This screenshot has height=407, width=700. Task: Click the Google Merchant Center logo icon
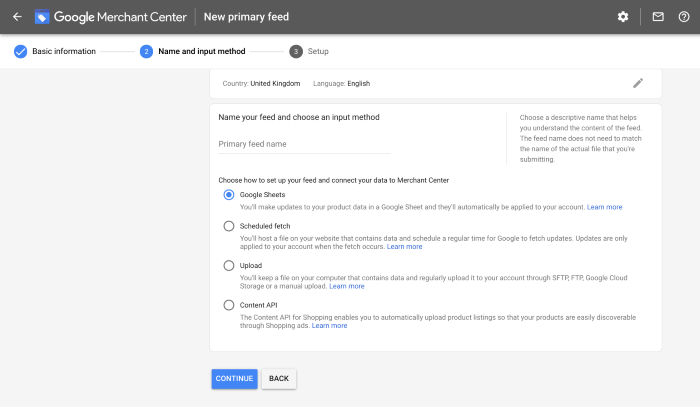pos(42,17)
